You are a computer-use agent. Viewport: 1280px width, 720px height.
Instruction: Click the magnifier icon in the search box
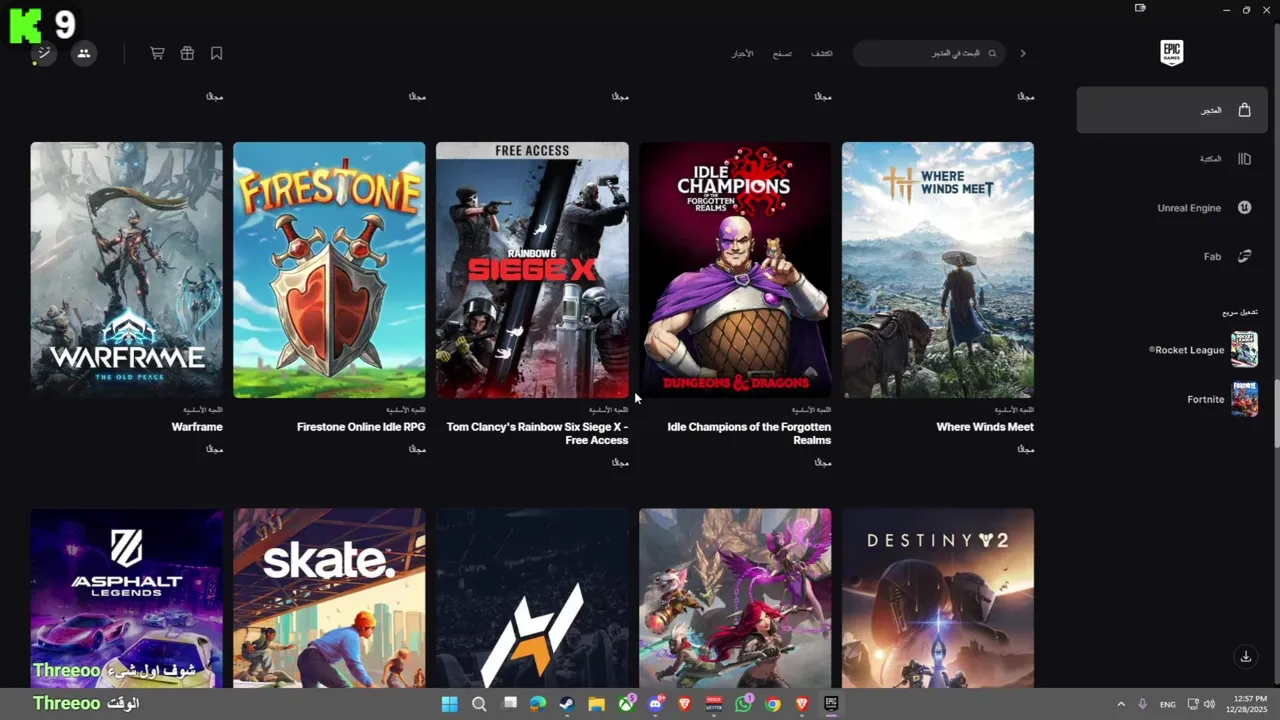(x=992, y=53)
